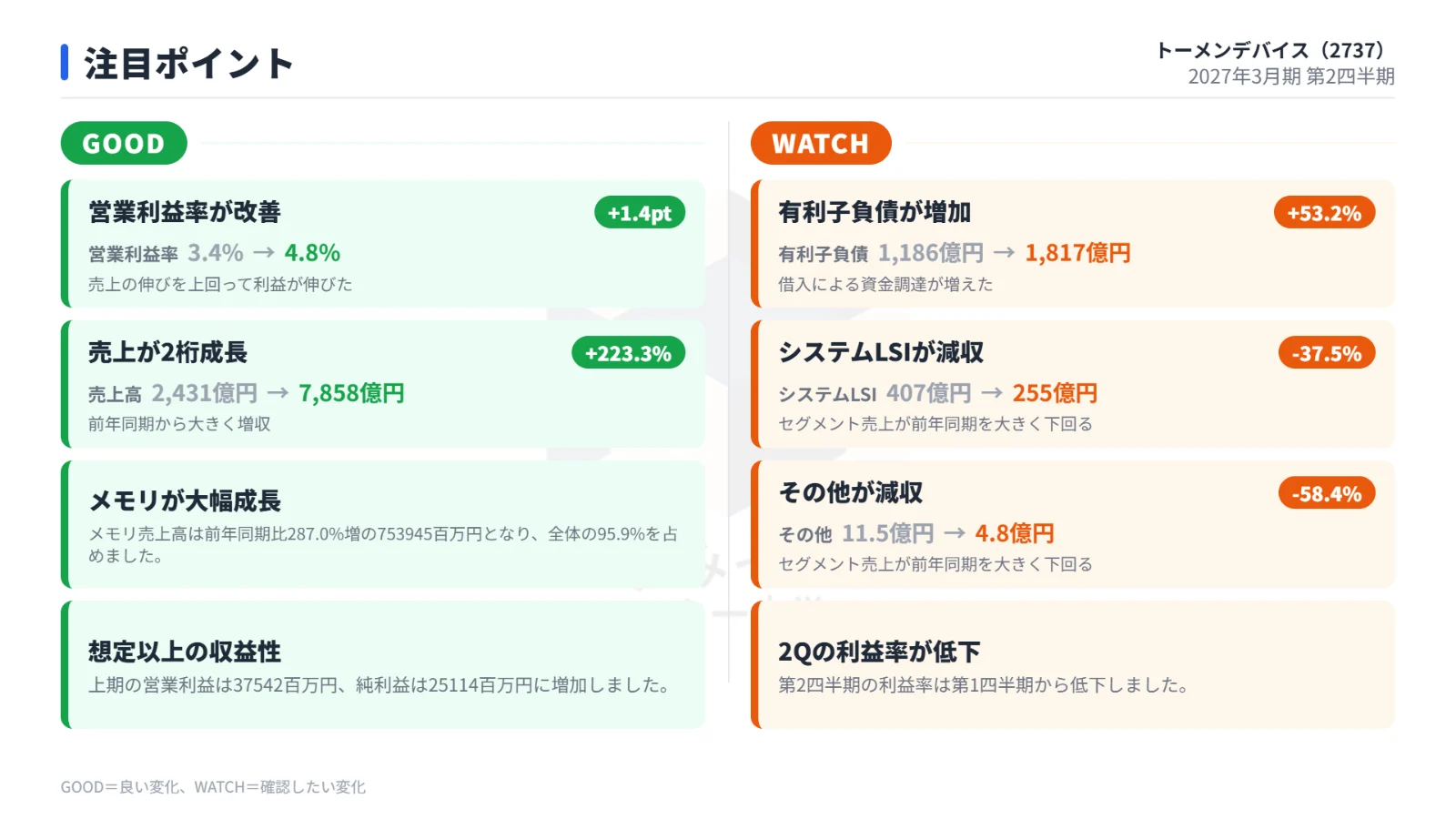Click the heading 2Qの利益率が低下
Viewport: 1456px width, 819px height.
(x=879, y=652)
